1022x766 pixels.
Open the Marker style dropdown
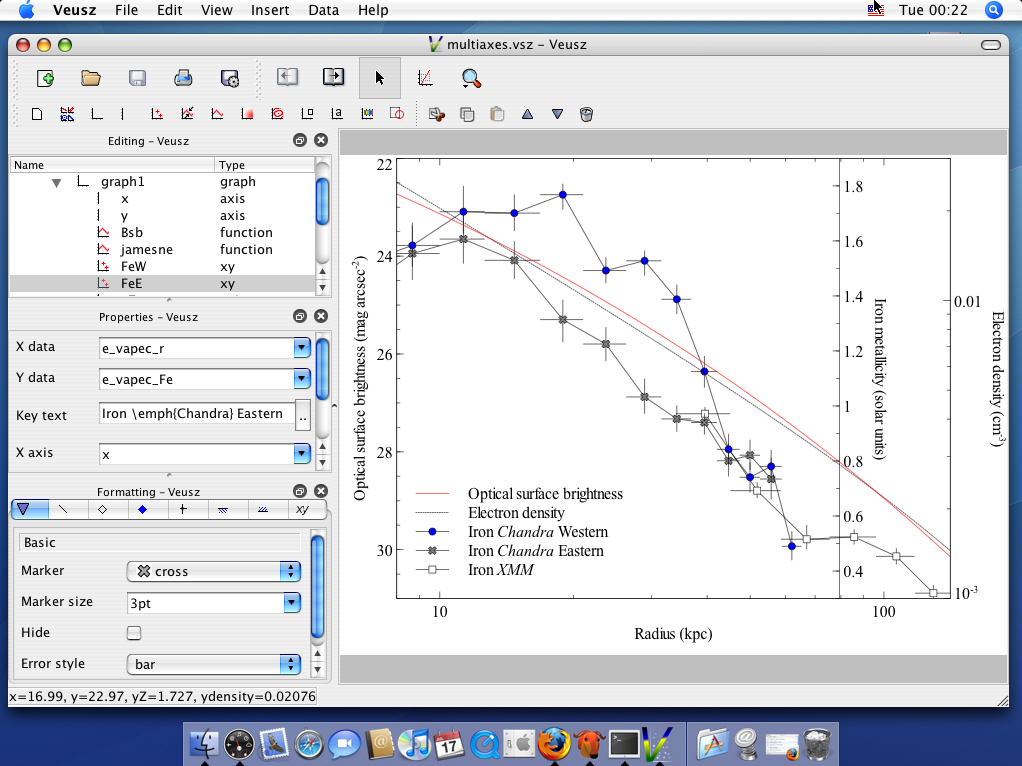point(214,571)
